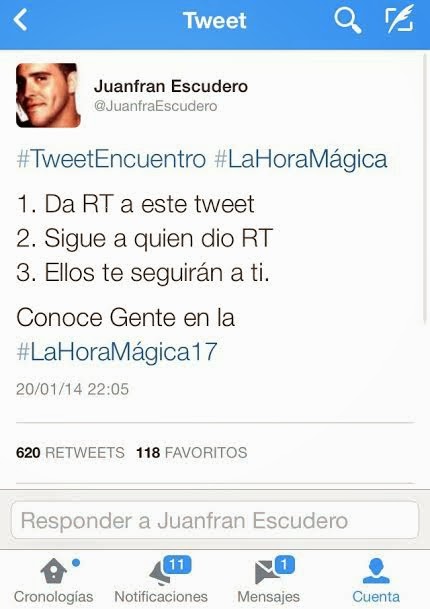This screenshot has height=609, width=430.
Task: Compose a new tweet with the quill icon
Action: pos(399,19)
